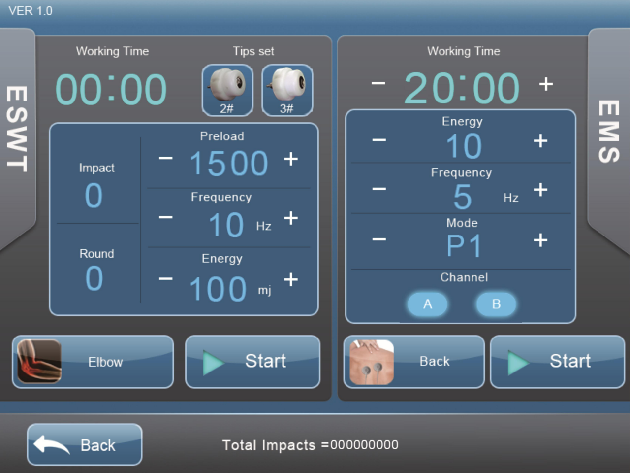Increase ESWT Preload with plus
This screenshot has width=631, height=473.
[291, 160]
